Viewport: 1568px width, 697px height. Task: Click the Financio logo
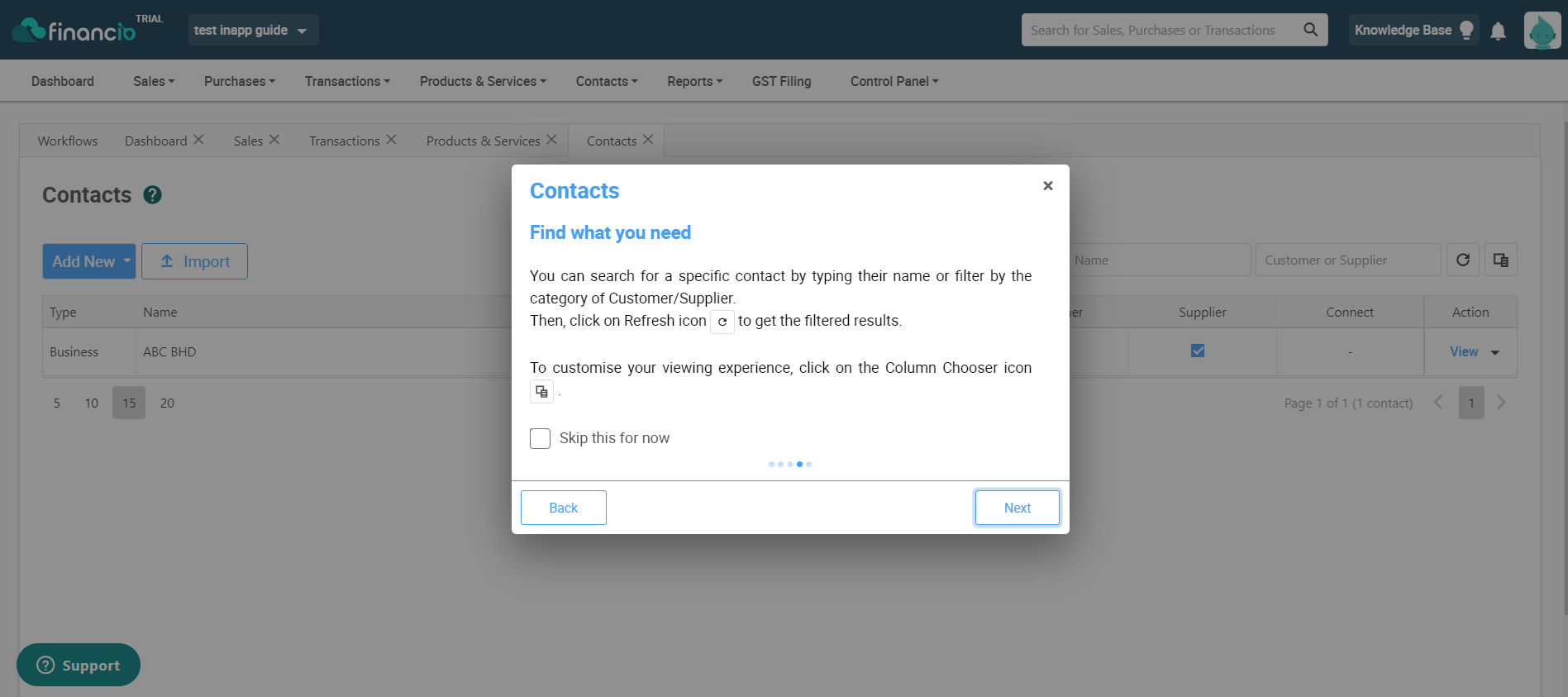tap(73, 30)
